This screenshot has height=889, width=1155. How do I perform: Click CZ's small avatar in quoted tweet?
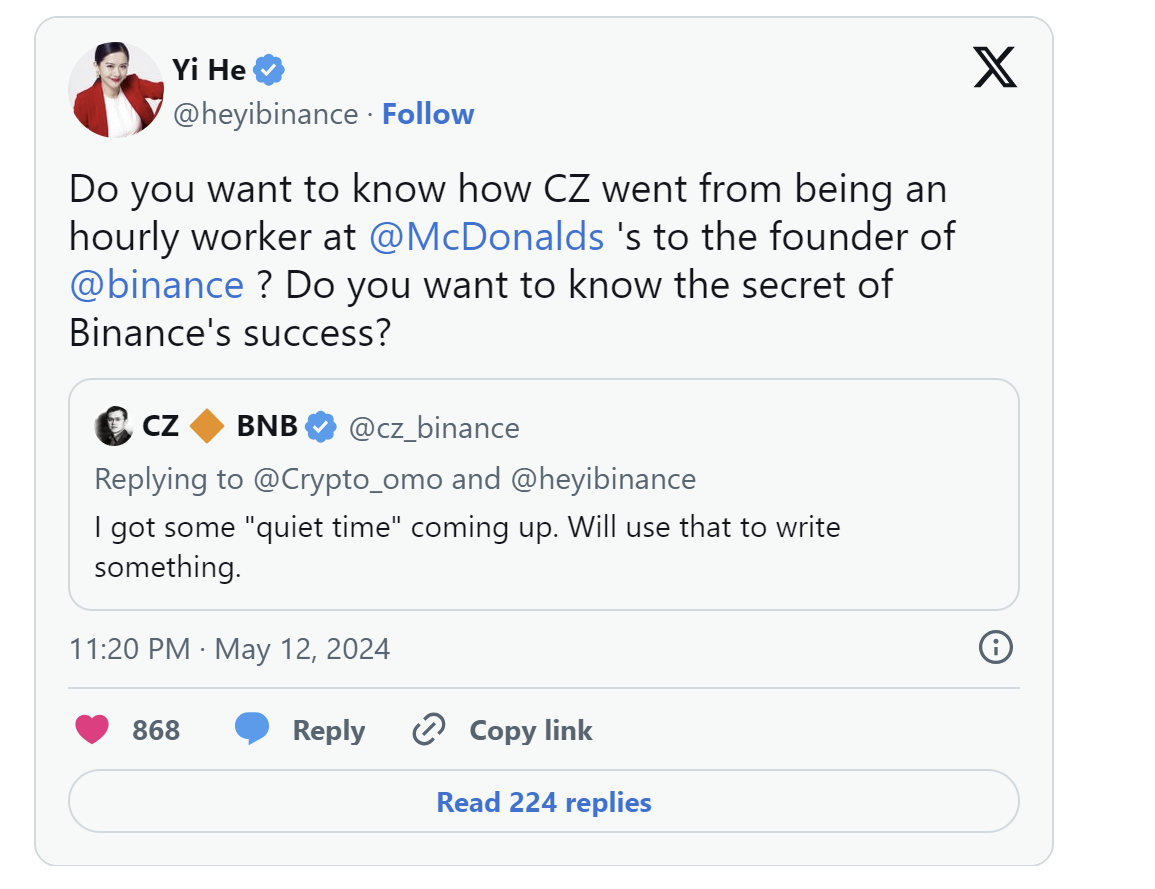point(114,427)
